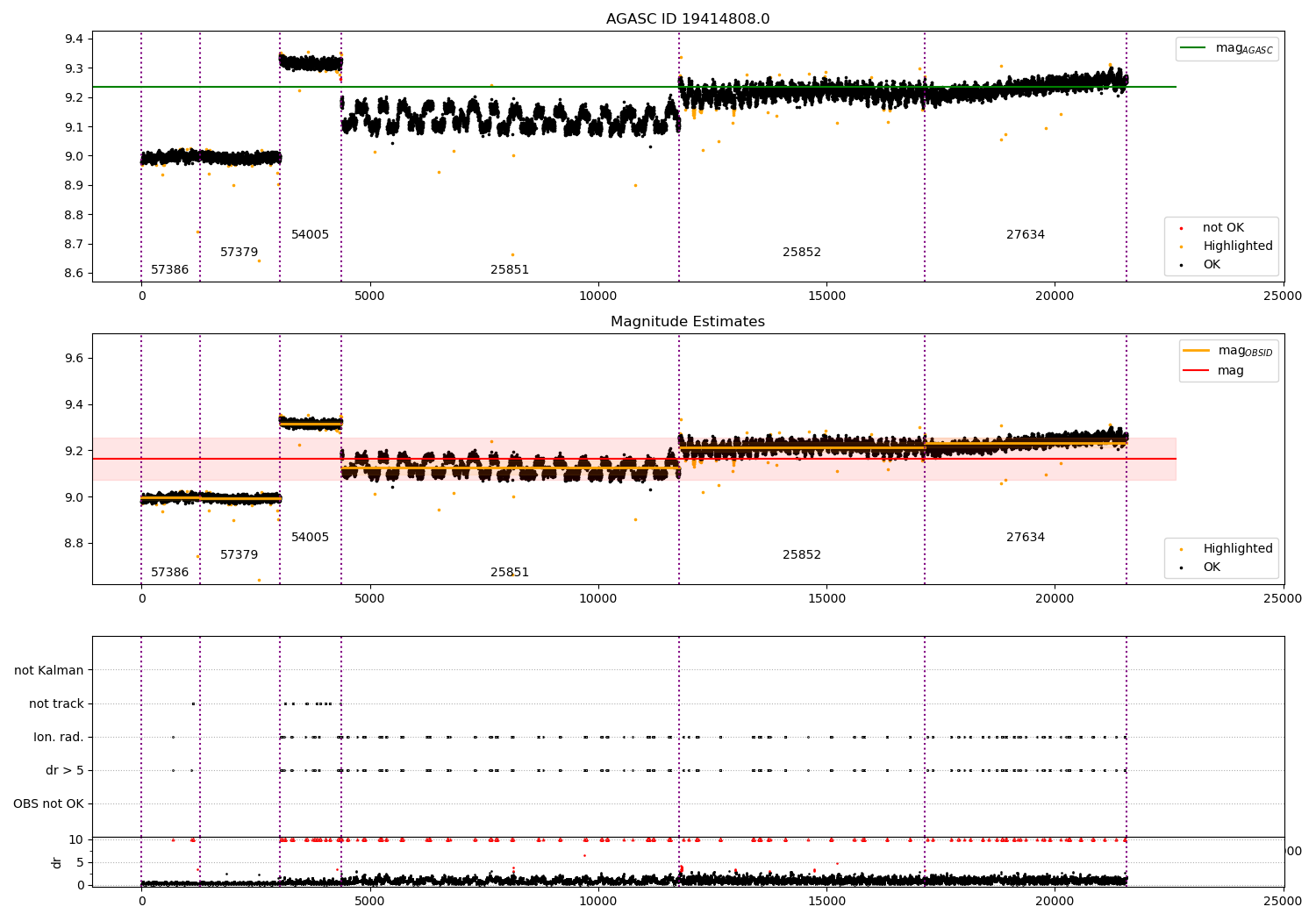Click the orange line sample beside mag OBSID
Viewport: 1316px width, 921px height.
(1196, 351)
